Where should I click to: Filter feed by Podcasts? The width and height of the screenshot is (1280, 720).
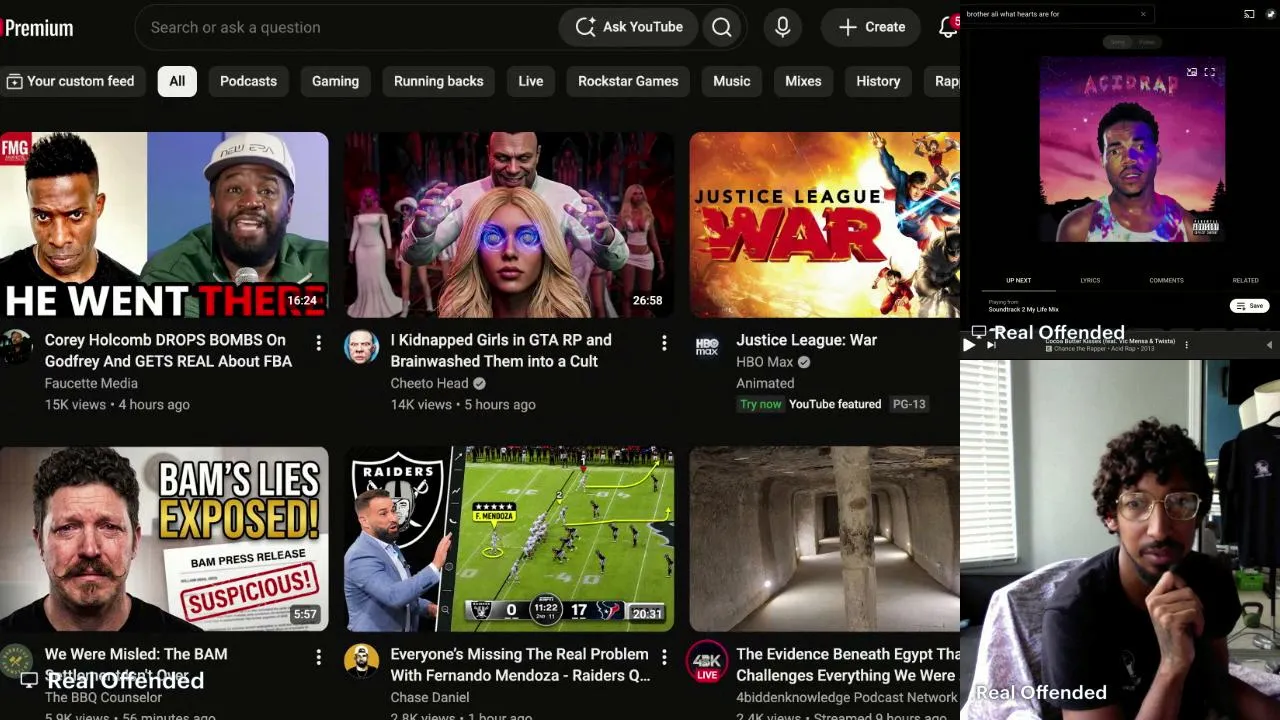[x=248, y=81]
